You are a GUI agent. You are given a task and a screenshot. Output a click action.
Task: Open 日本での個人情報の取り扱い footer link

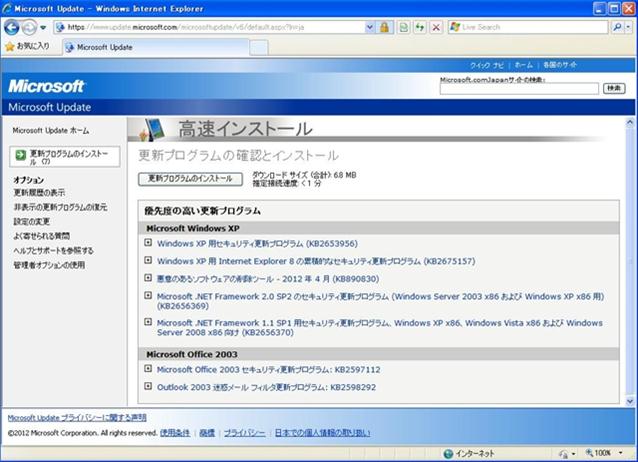322,433
